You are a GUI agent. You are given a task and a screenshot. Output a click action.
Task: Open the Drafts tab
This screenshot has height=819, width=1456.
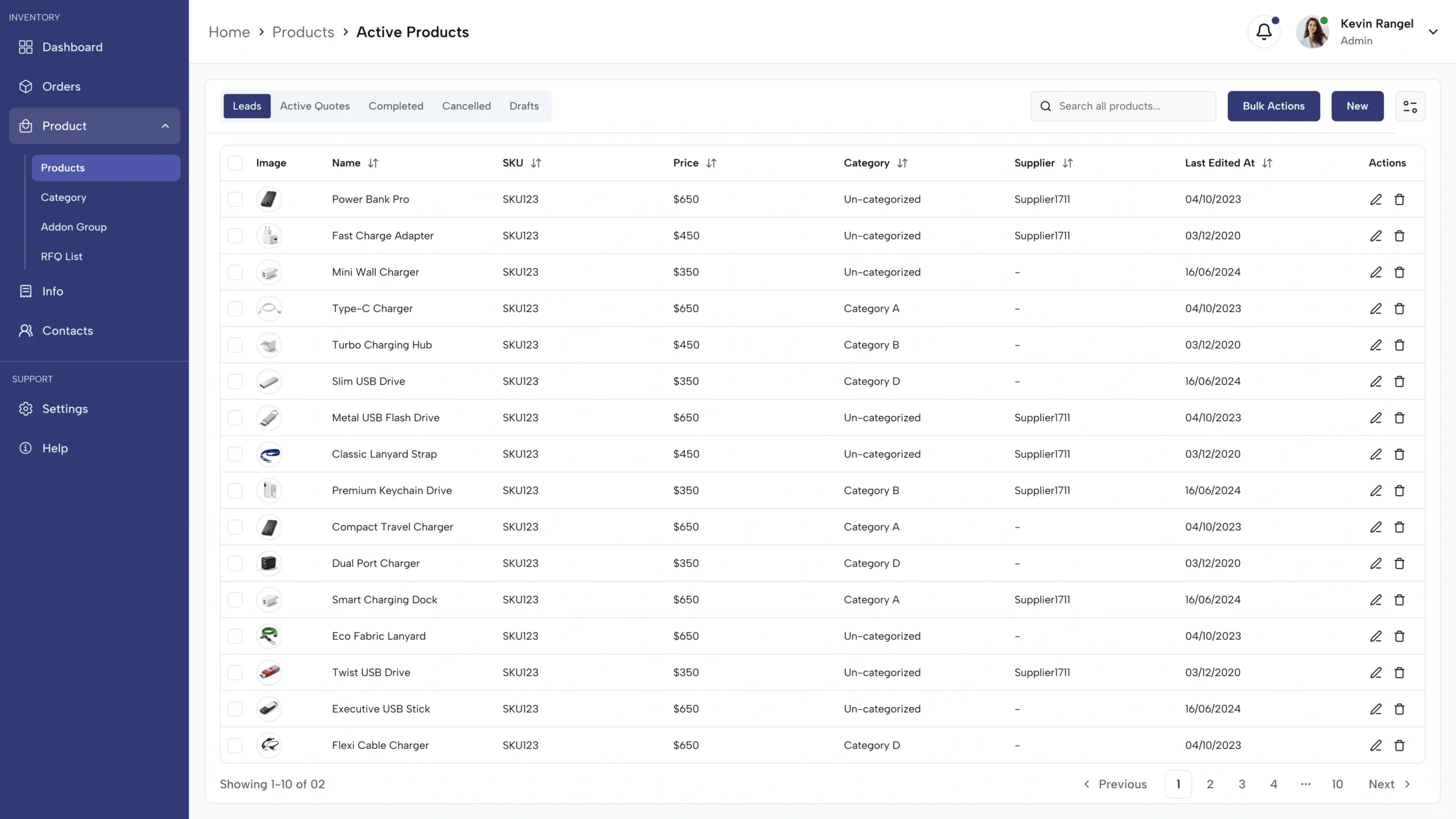pyautogui.click(x=524, y=106)
